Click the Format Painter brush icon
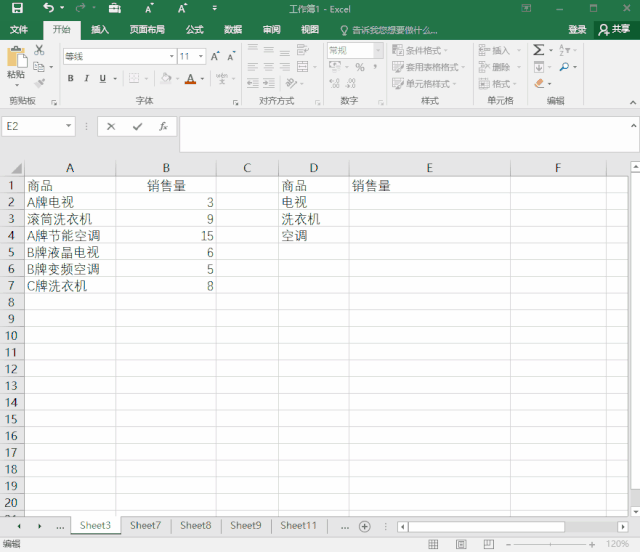 (x=39, y=83)
